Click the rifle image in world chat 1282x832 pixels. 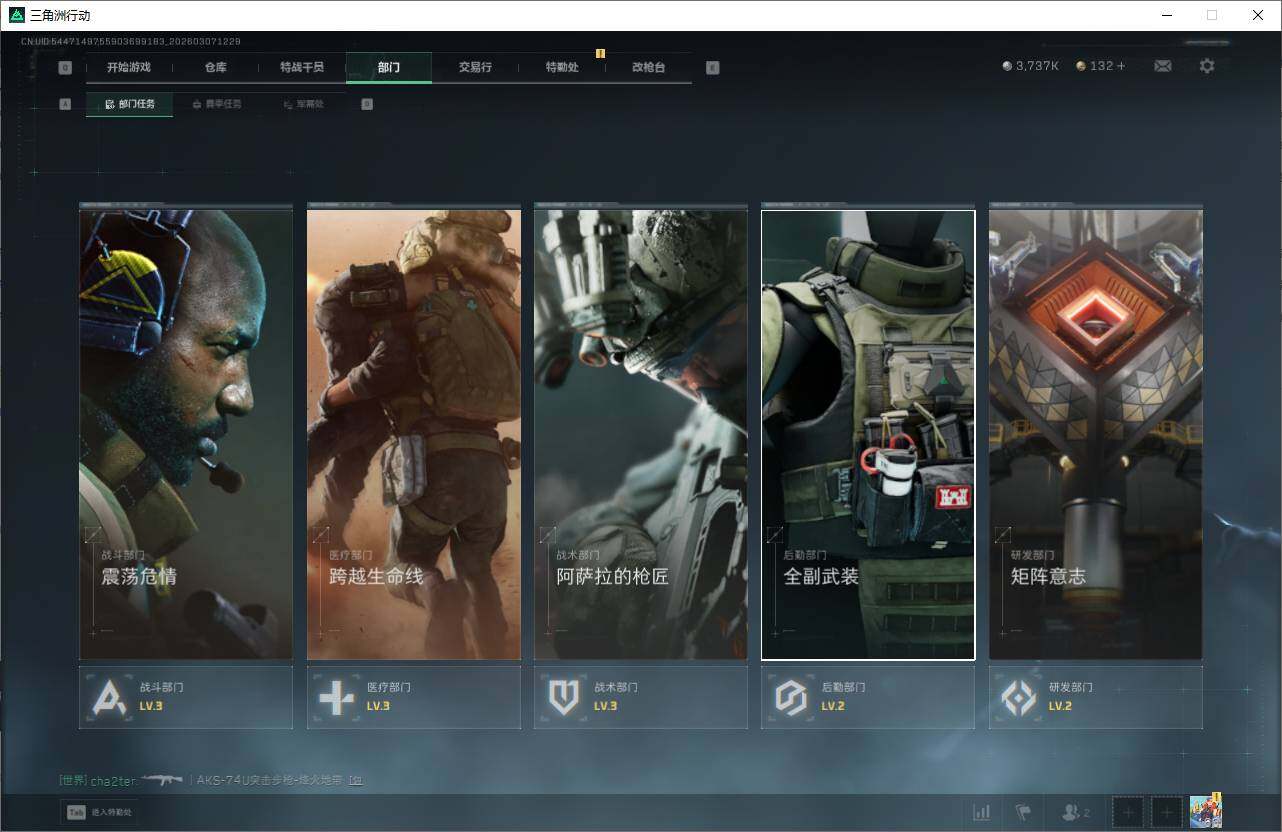click(162, 779)
